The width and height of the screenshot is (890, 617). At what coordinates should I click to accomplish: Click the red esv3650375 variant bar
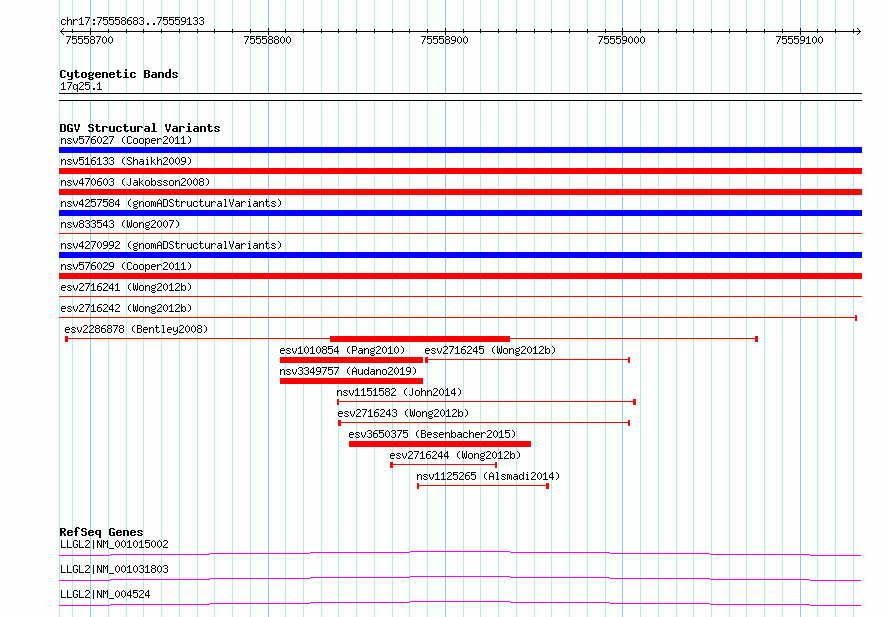pos(440,444)
